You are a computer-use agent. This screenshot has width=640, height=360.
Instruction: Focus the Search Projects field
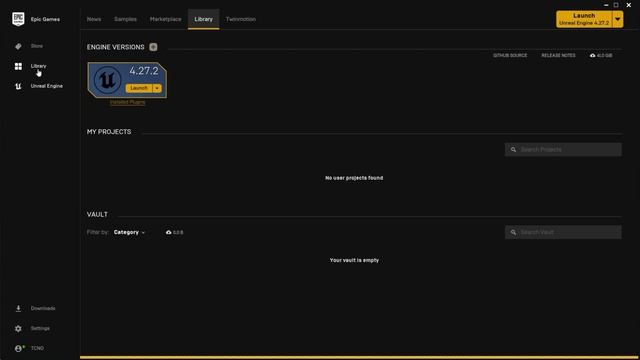(563, 150)
